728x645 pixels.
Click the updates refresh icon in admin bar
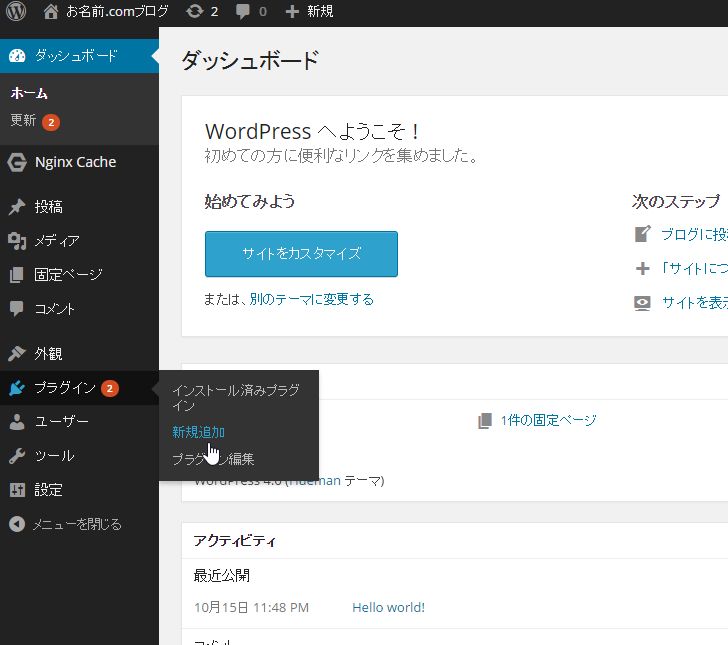pyautogui.click(x=195, y=11)
